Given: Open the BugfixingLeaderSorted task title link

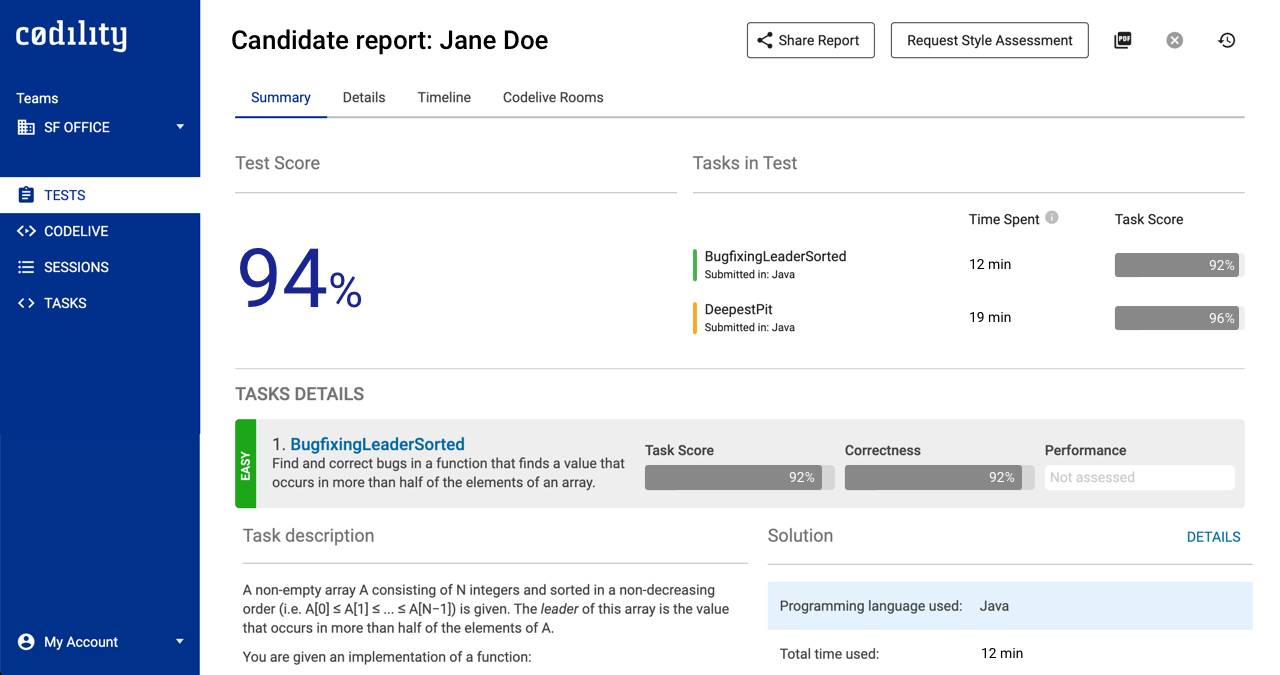Looking at the screenshot, I should pos(377,444).
